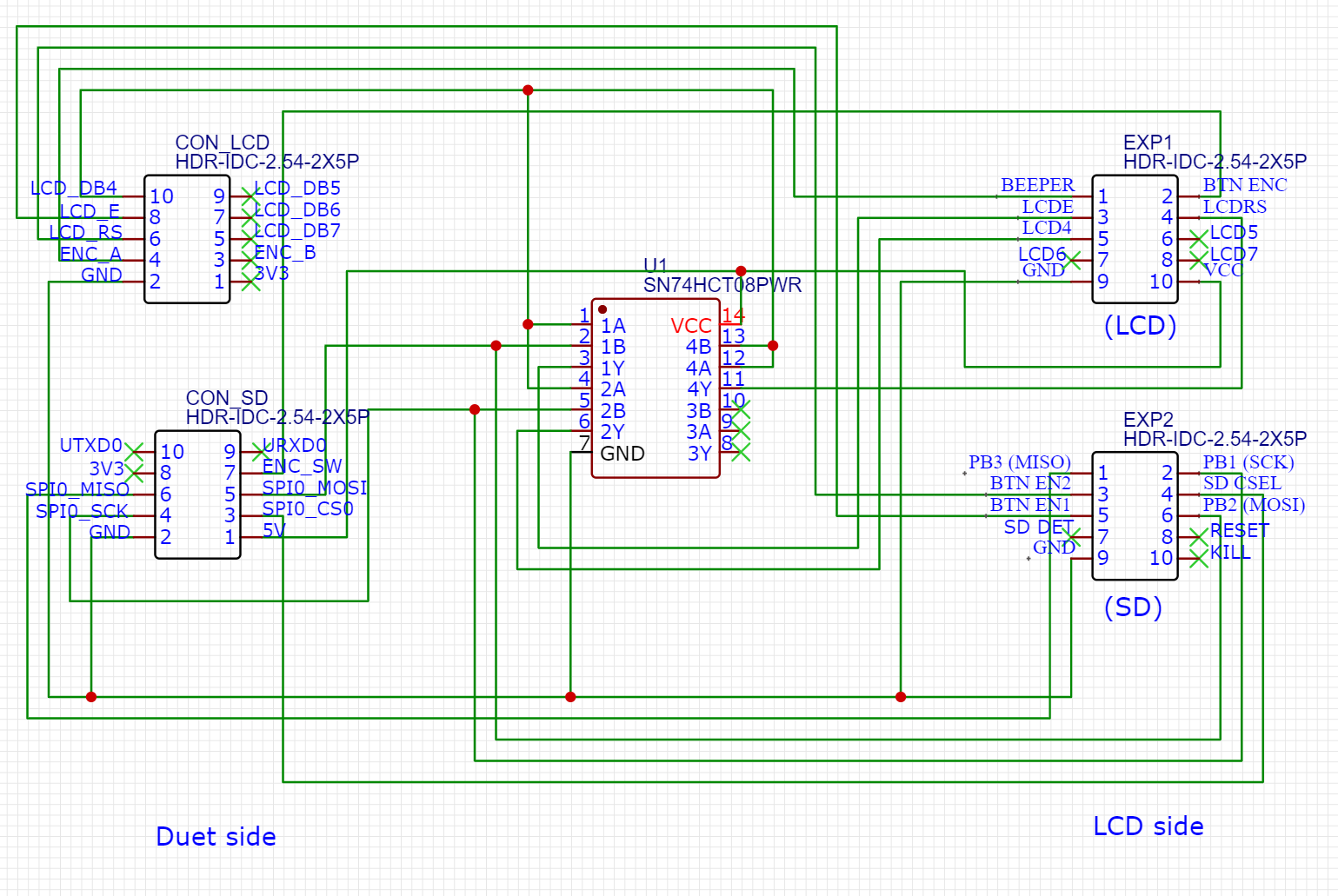This screenshot has height=896, width=1338.
Task: Click the (SD) annotation under EXP2
Action: (1134, 607)
